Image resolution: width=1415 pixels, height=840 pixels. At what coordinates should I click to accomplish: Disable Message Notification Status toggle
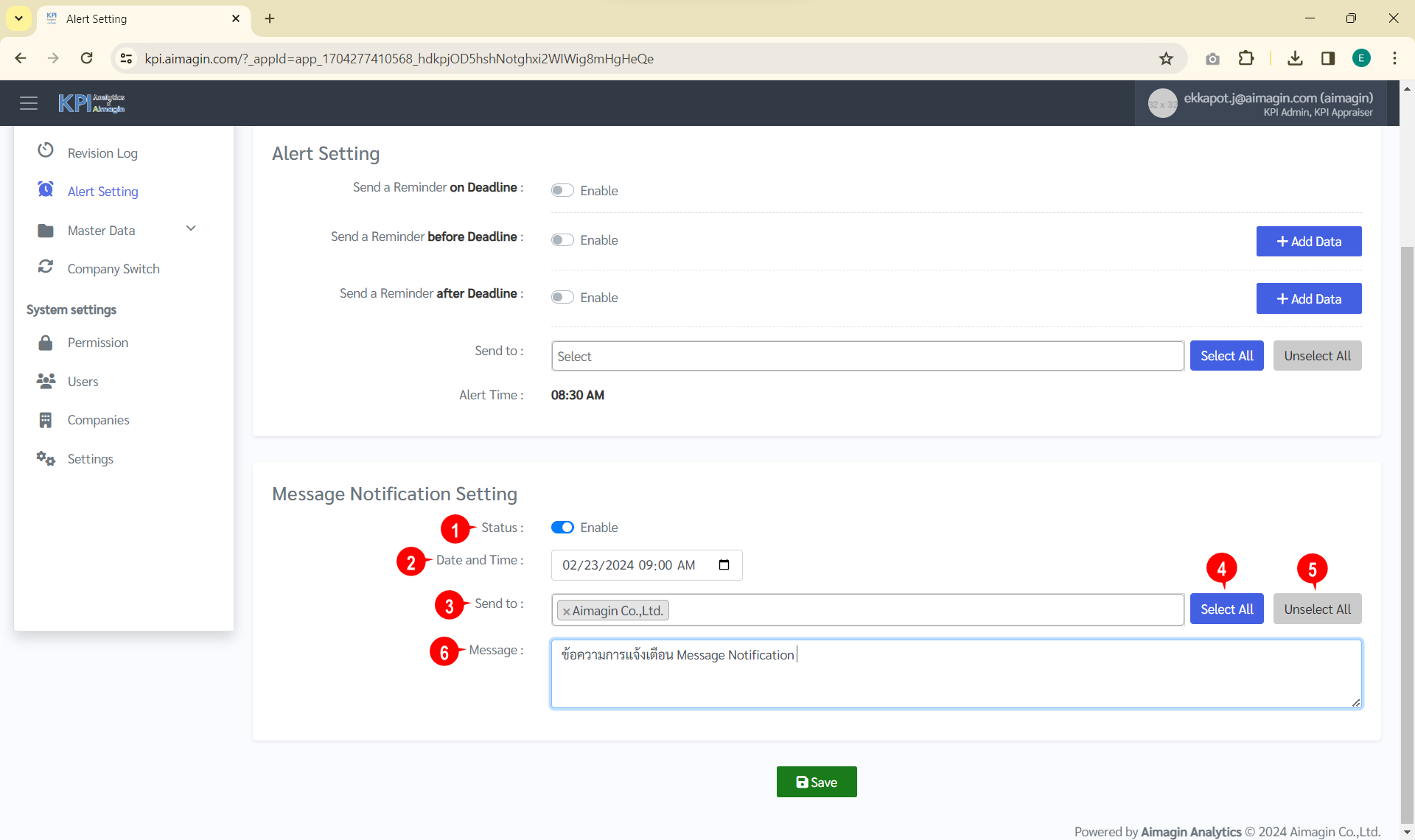(562, 528)
